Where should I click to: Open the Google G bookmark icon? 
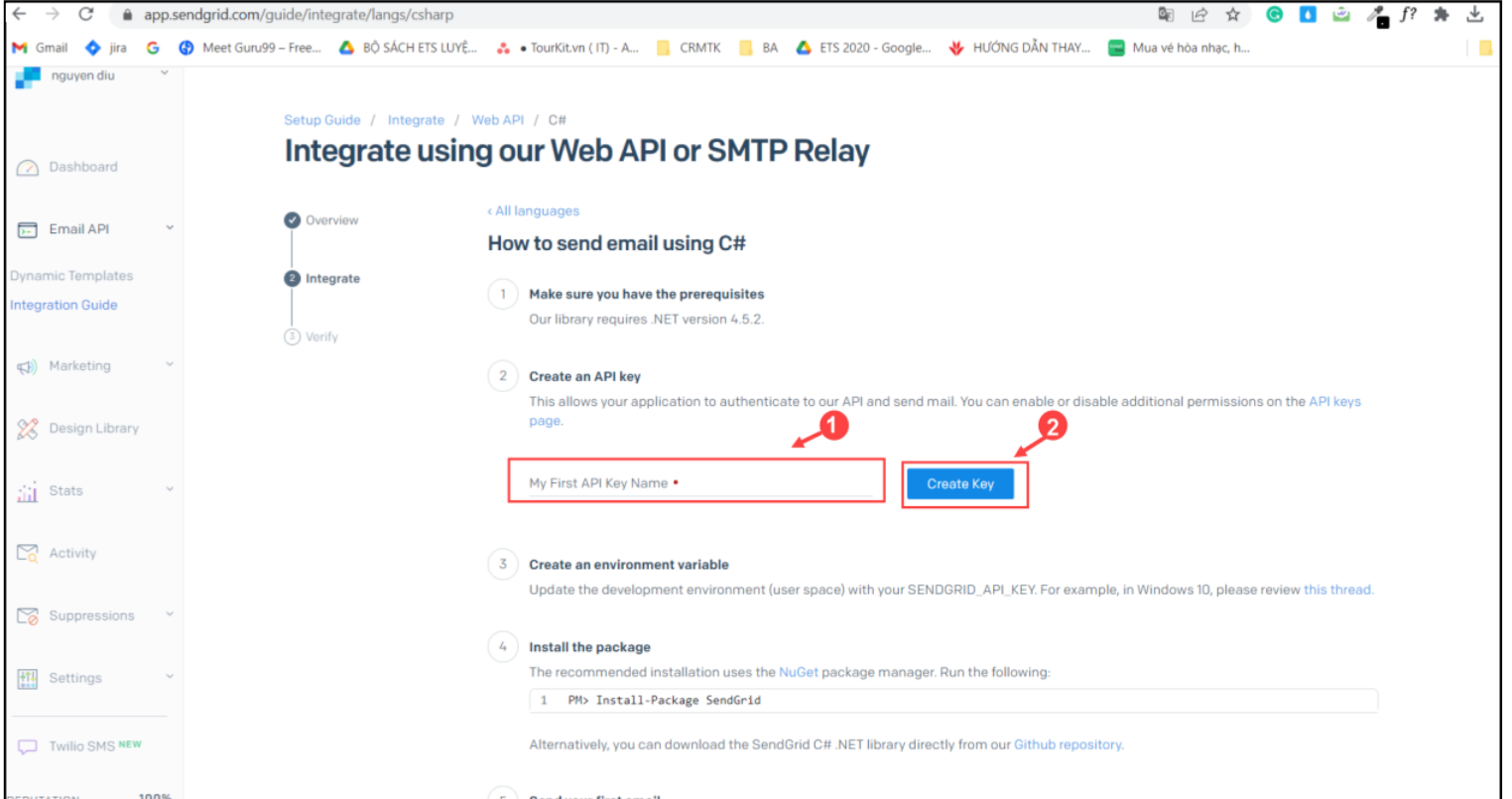tap(152, 48)
